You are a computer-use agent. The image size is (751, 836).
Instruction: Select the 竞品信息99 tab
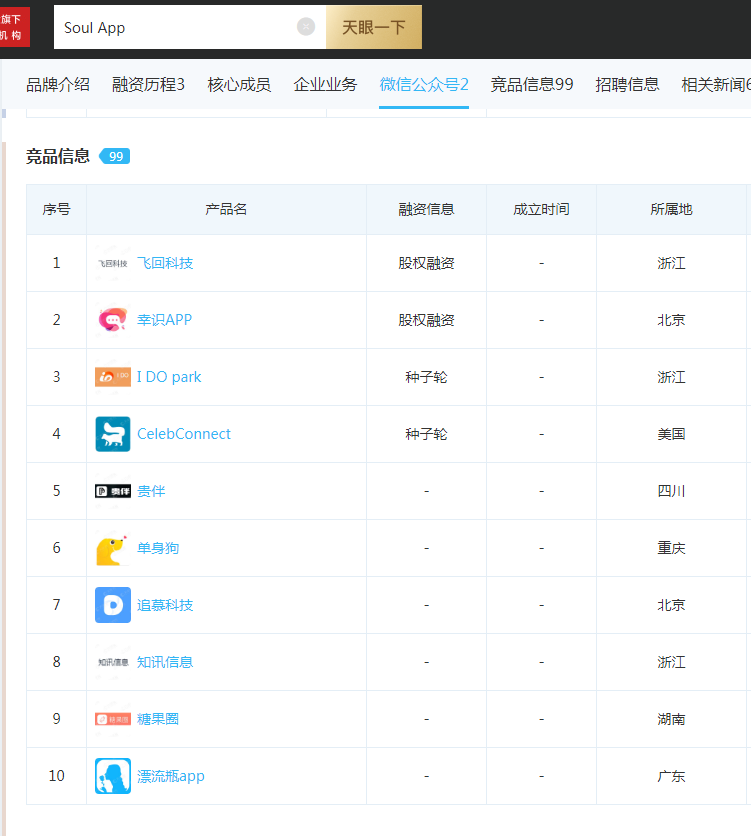pos(532,85)
